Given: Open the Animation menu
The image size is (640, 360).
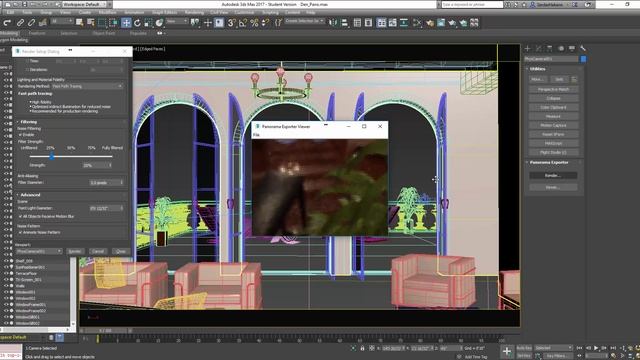Looking at the screenshot, I should pos(134,13).
